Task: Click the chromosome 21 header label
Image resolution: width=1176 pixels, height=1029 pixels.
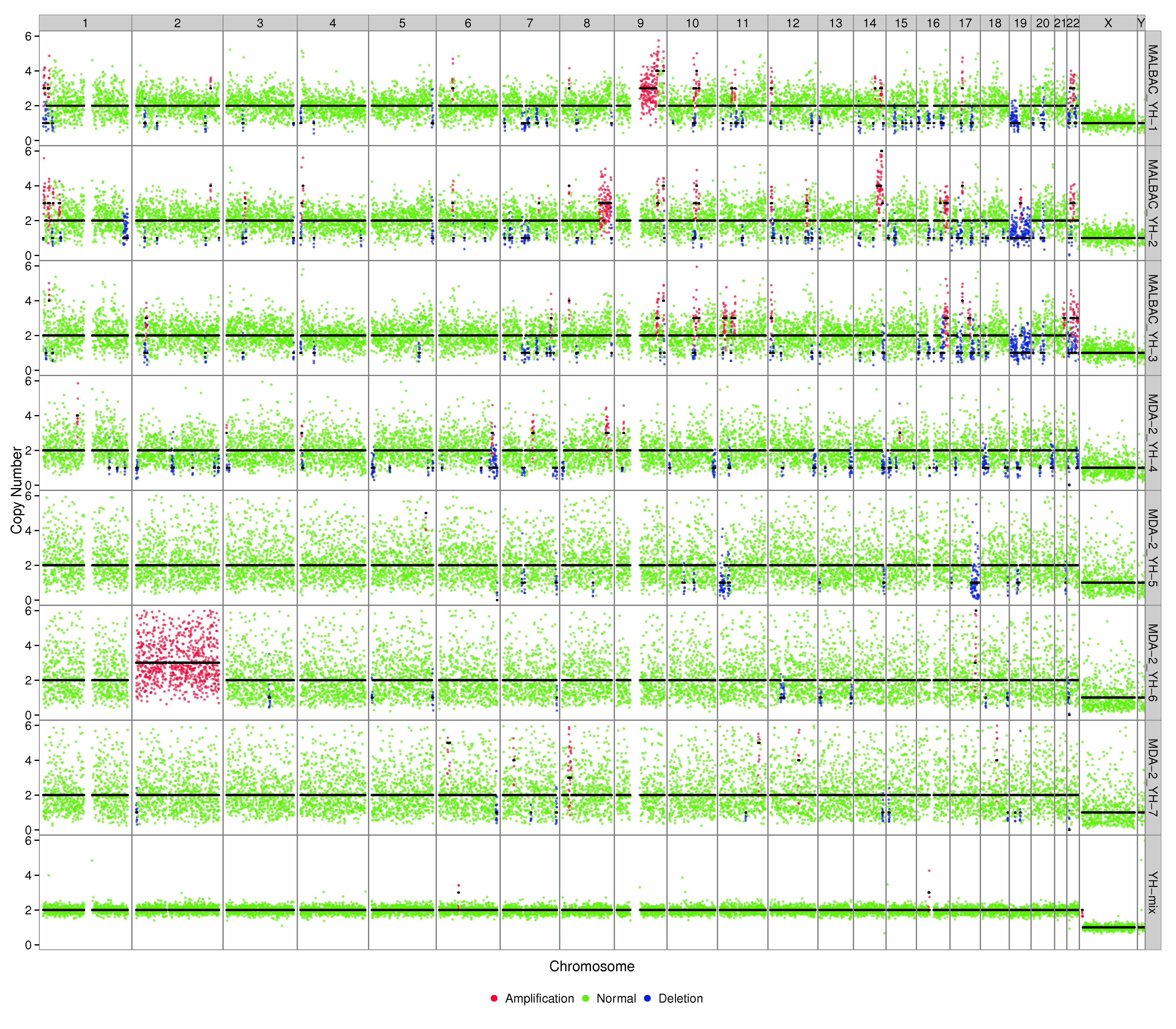Action: tap(1061, 23)
